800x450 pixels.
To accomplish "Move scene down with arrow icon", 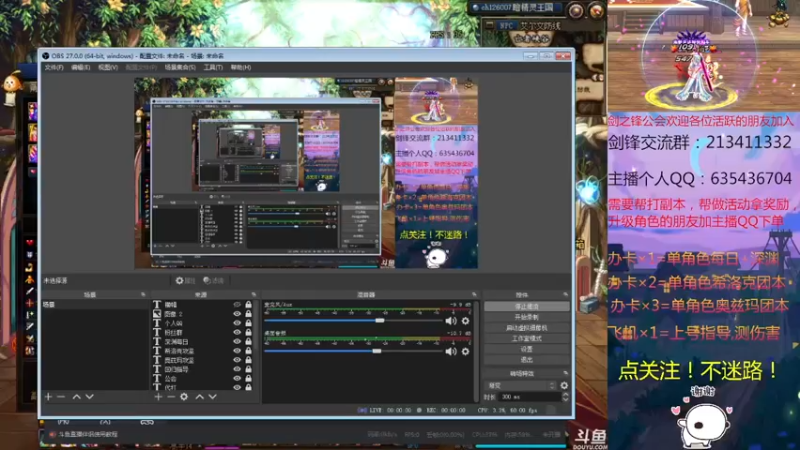I will pos(89,396).
